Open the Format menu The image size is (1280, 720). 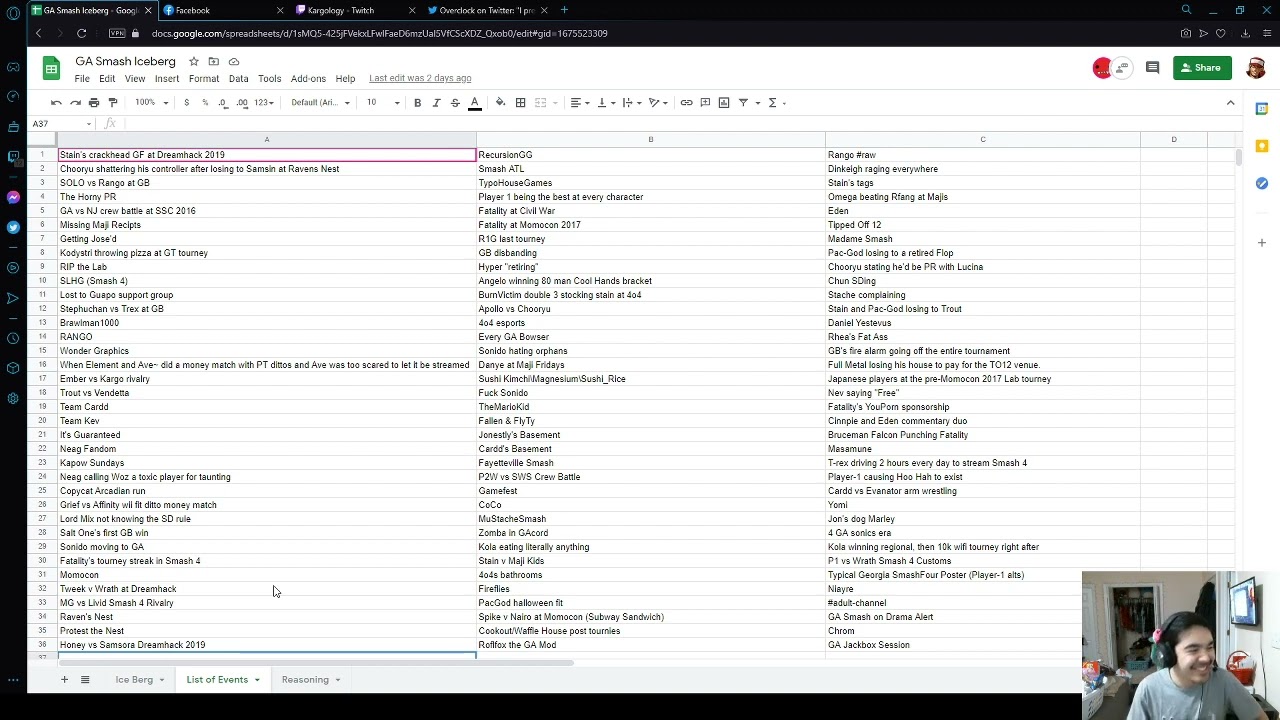204,78
